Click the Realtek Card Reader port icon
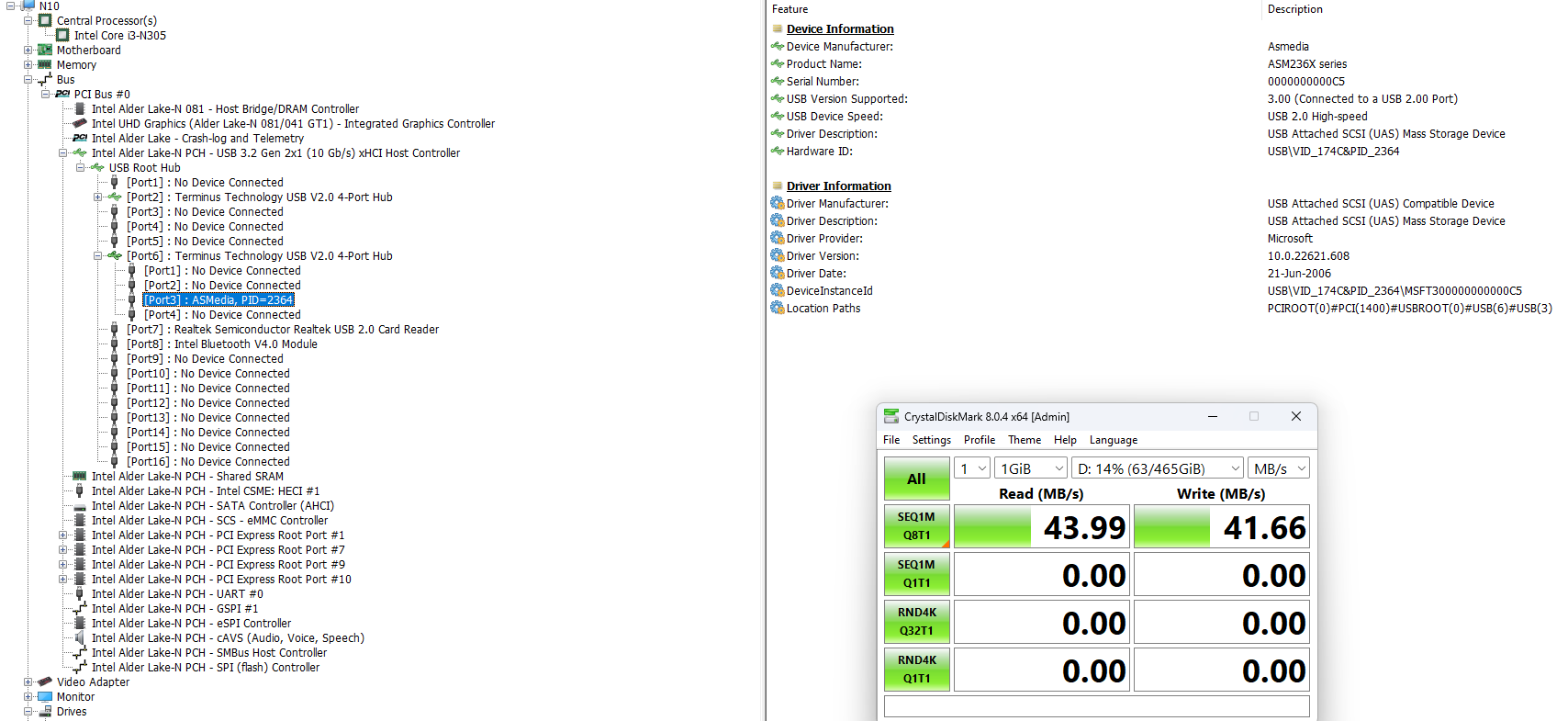 pyautogui.click(x=115, y=329)
